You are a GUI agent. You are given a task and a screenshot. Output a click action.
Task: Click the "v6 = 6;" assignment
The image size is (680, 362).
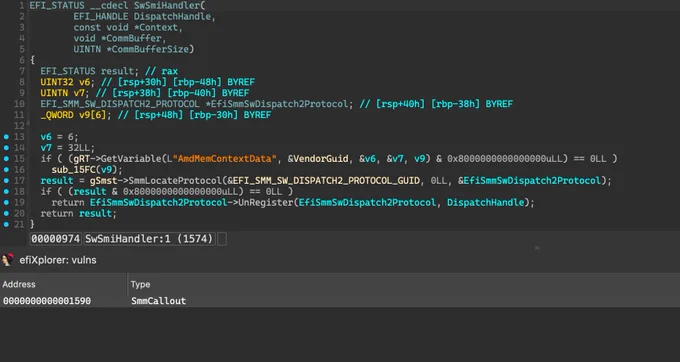tap(59, 137)
